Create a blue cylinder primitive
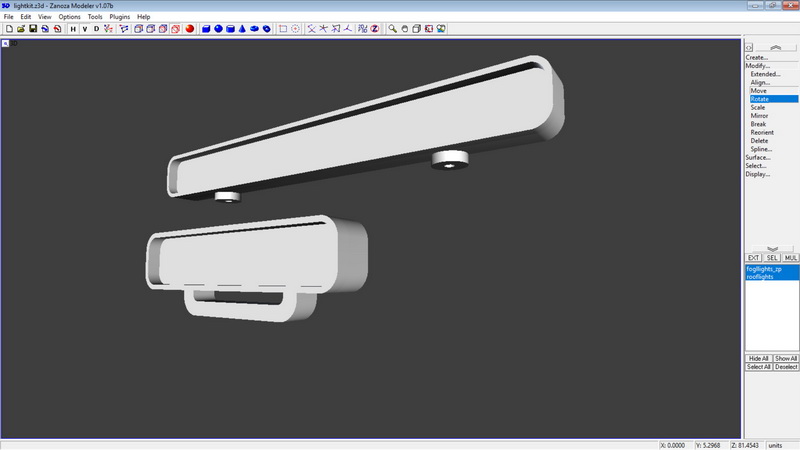 pyautogui.click(x=230, y=29)
